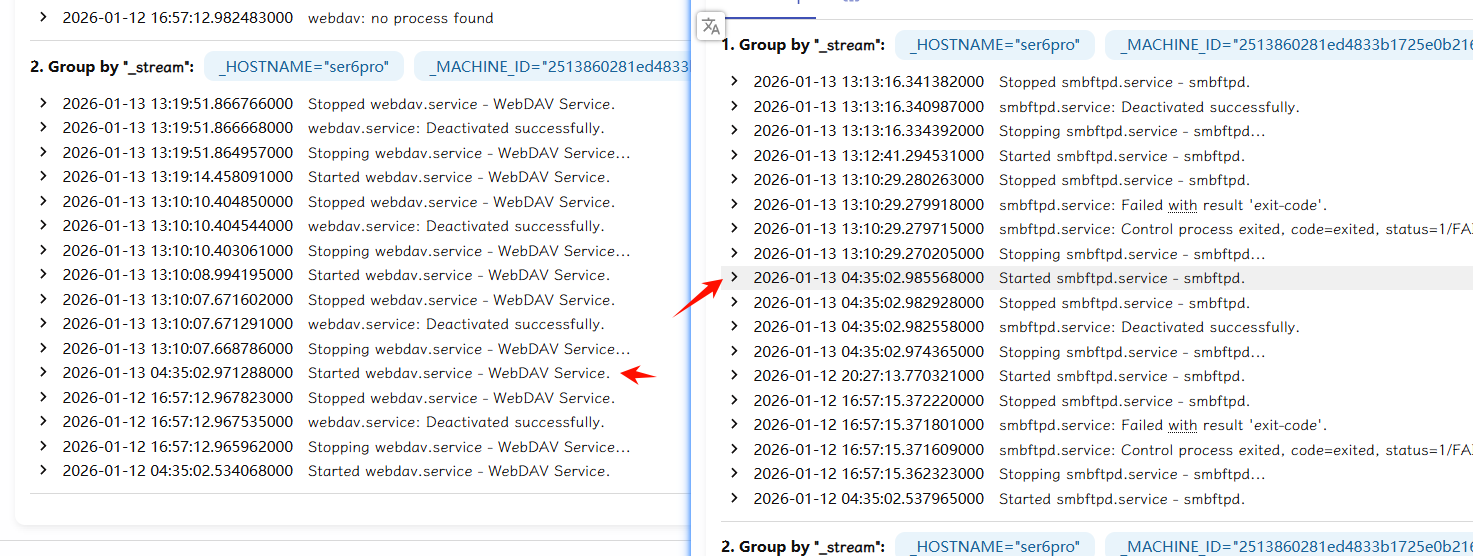Select the 13:13:16.334392000 Stopping smbftpd.service text

point(1132,131)
